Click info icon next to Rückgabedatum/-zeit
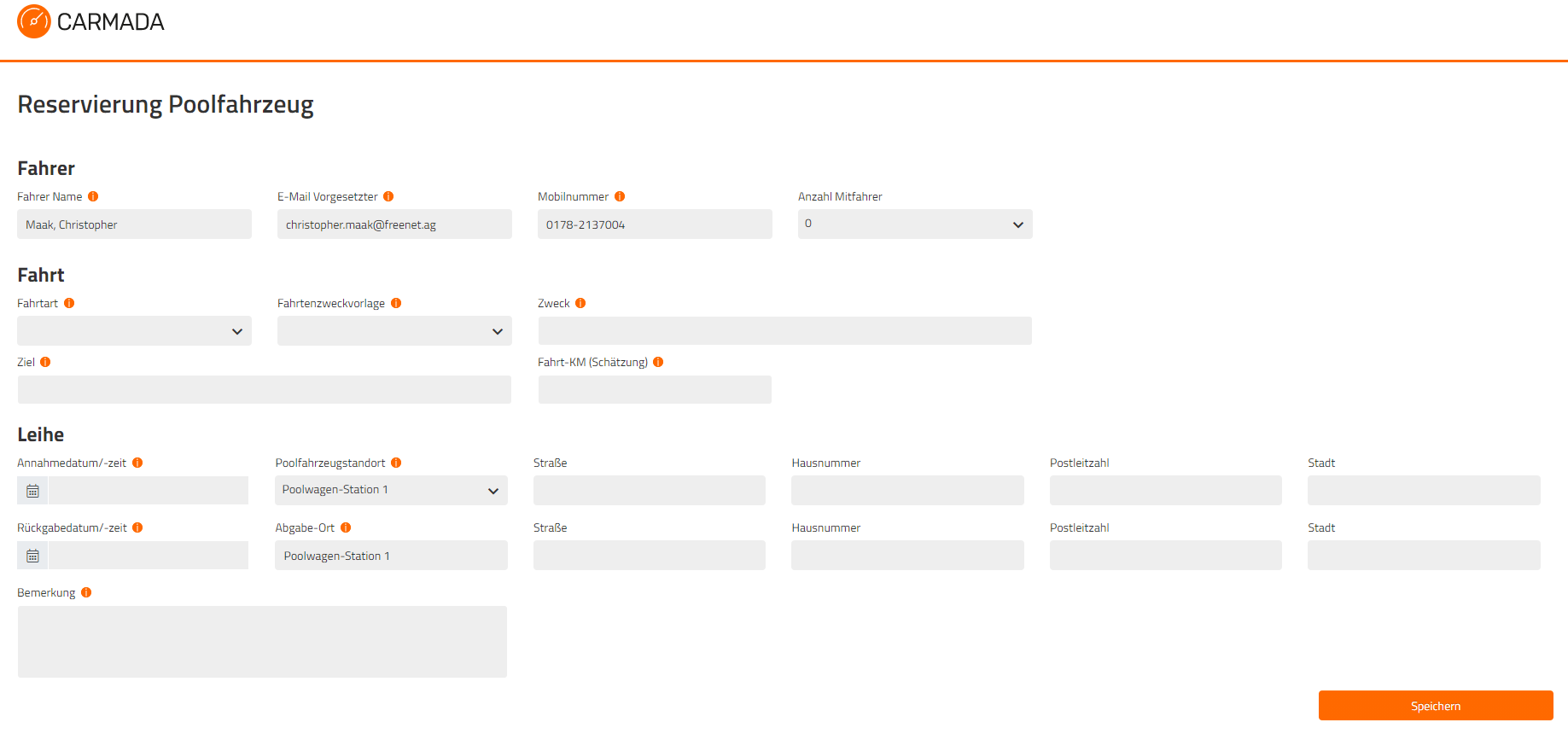The width and height of the screenshot is (1568, 734). (x=137, y=527)
